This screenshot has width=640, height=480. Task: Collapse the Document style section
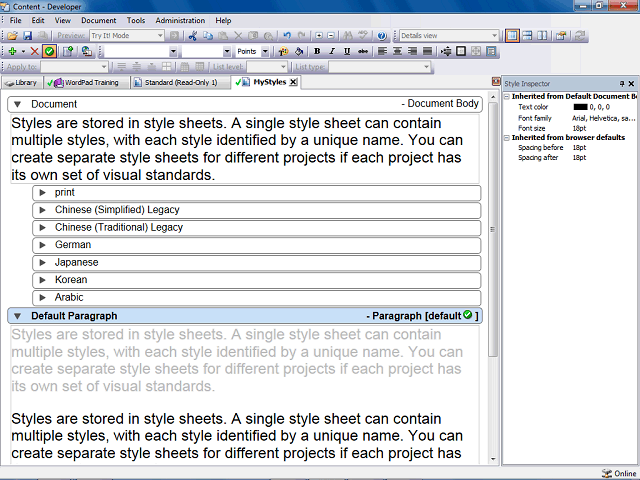click(17, 104)
